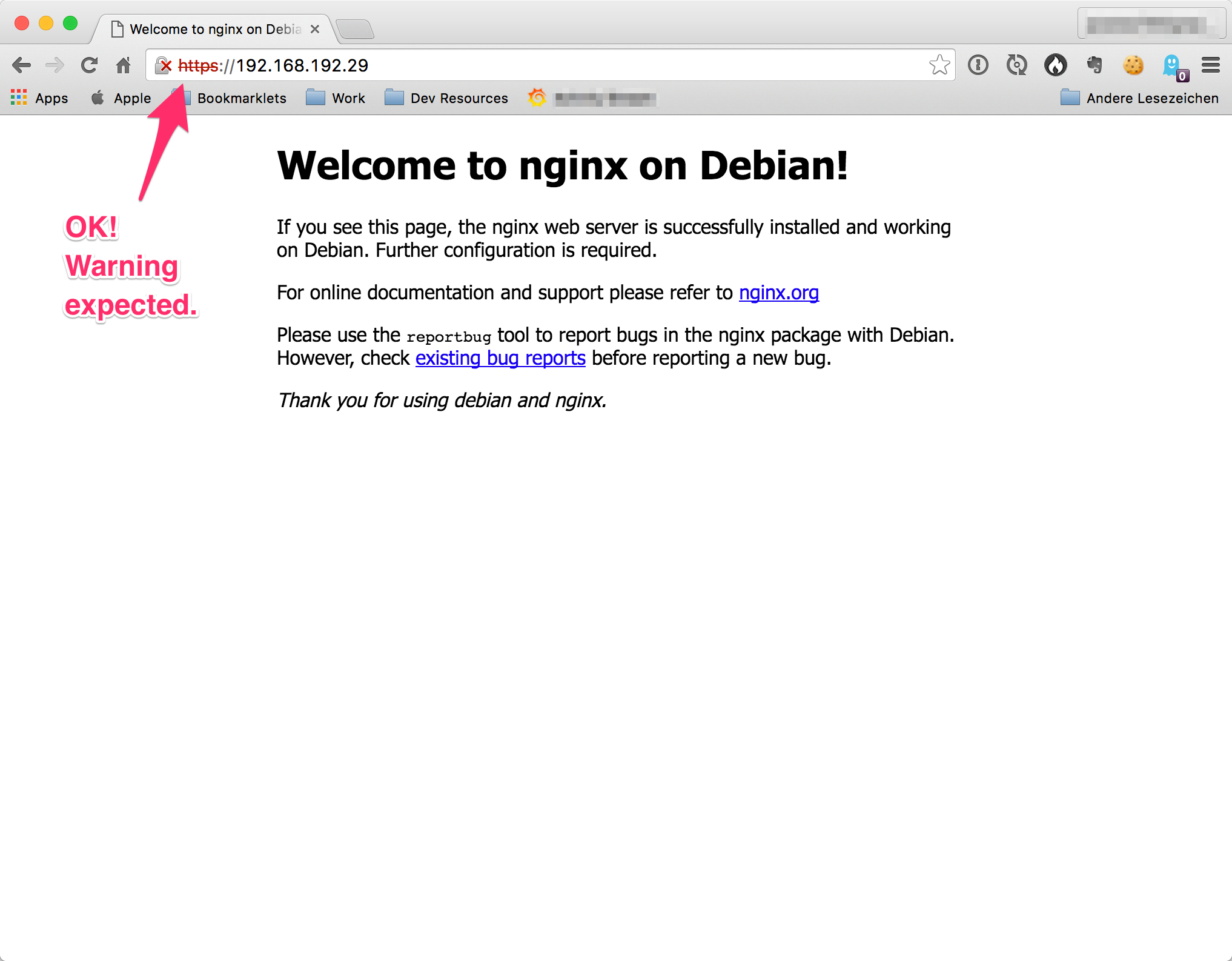
Task: Open the existing bug reports link
Action: [500, 358]
